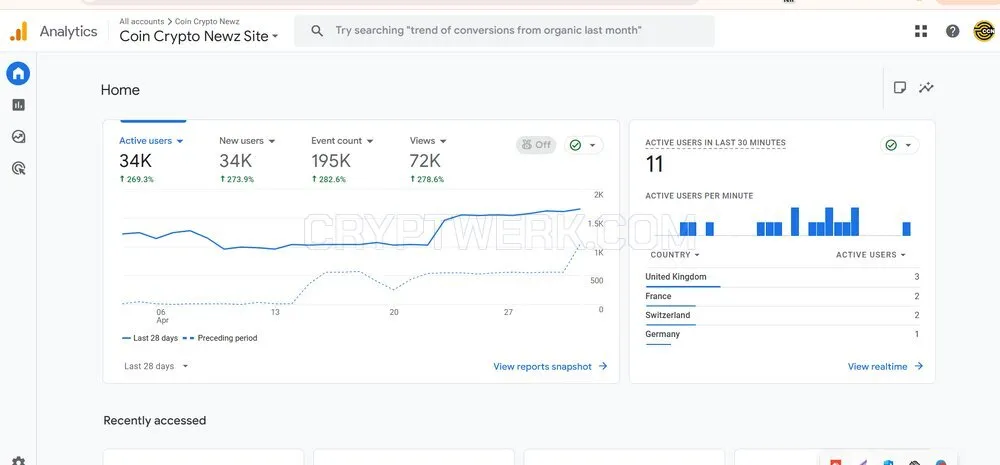Open the Reports bar chart icon
The image size is (1000, 465).
pos(18,105)
